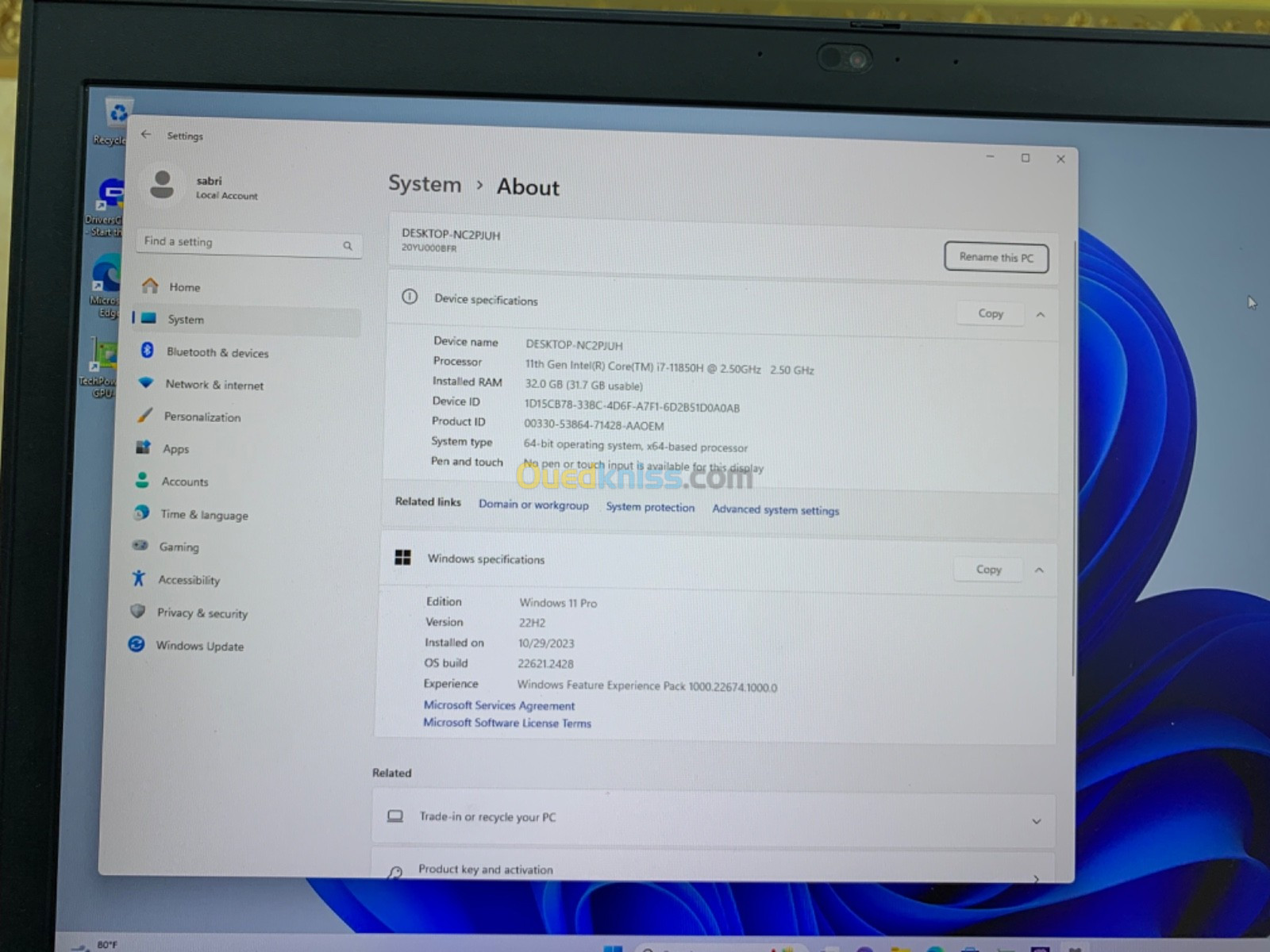Minimize the Settings window
1270x952 pixels.
click(990, 157)
